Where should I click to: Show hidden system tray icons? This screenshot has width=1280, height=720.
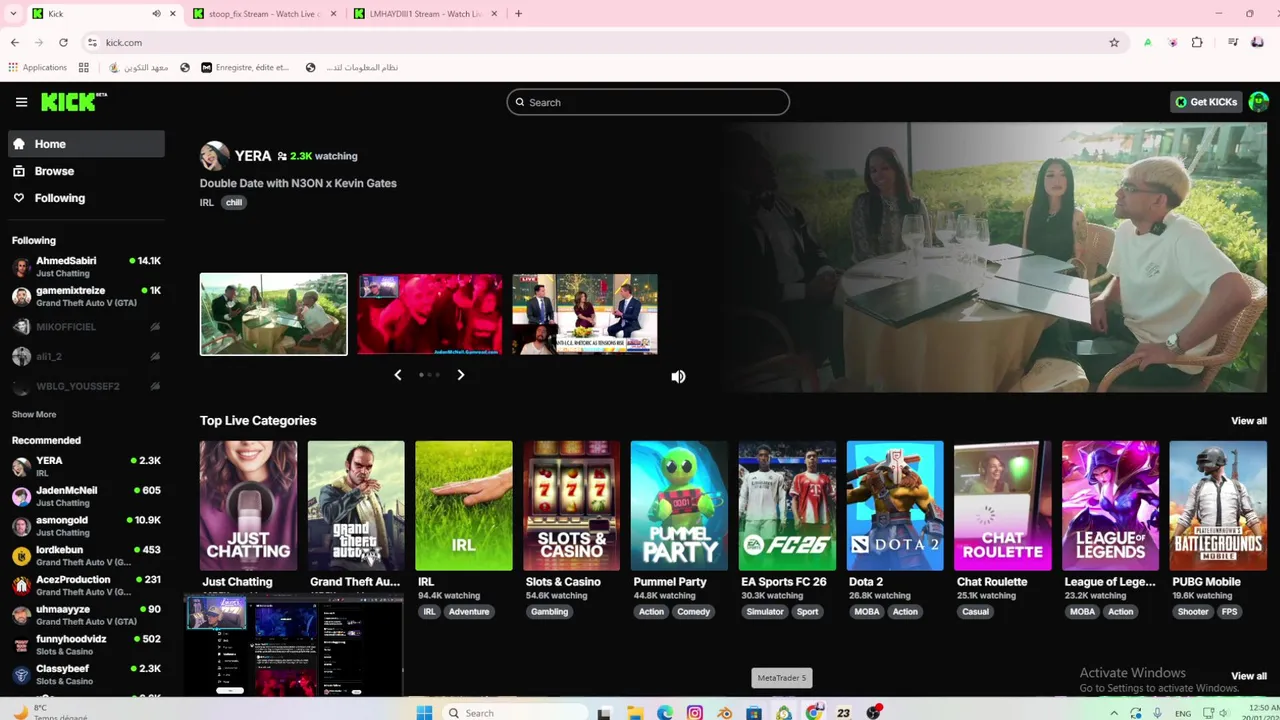[x=1114, y=713]
